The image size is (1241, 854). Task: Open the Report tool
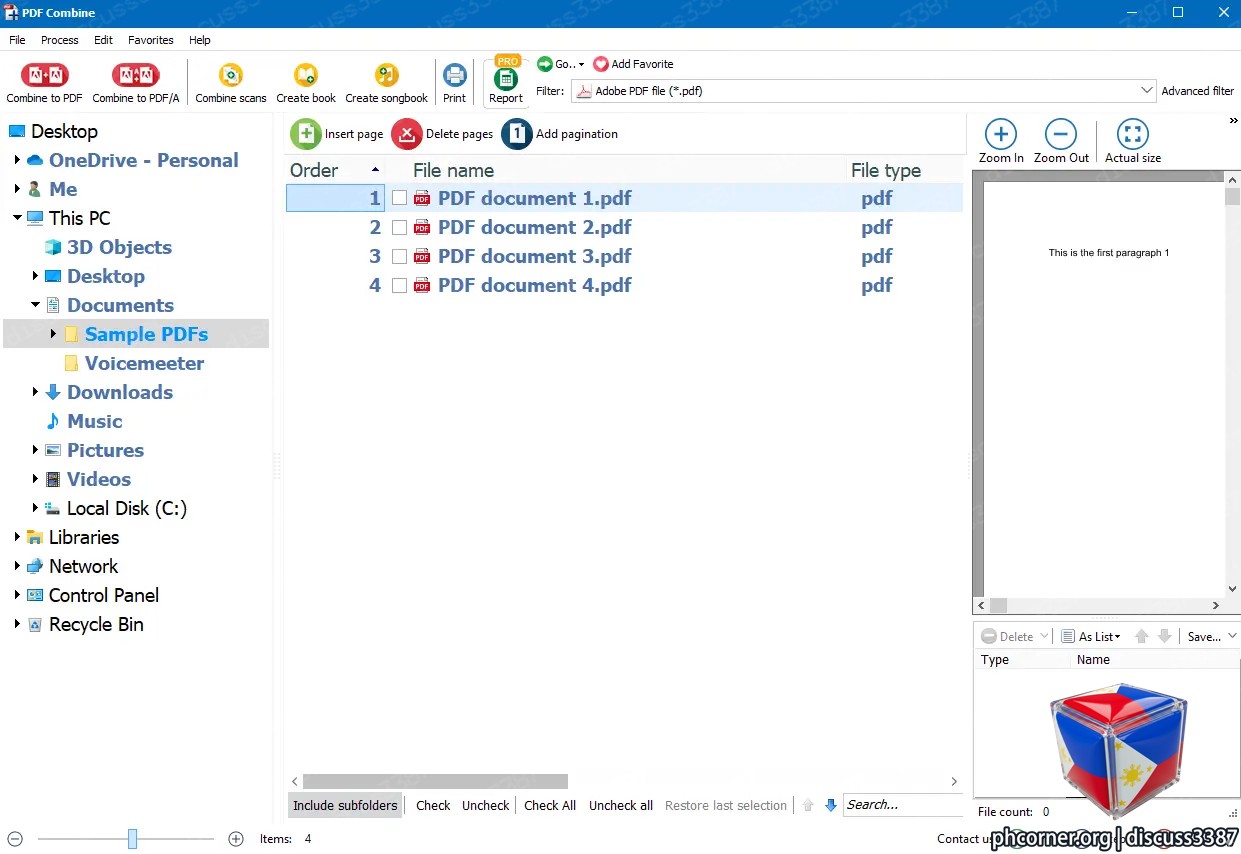(x=506, y=78)
